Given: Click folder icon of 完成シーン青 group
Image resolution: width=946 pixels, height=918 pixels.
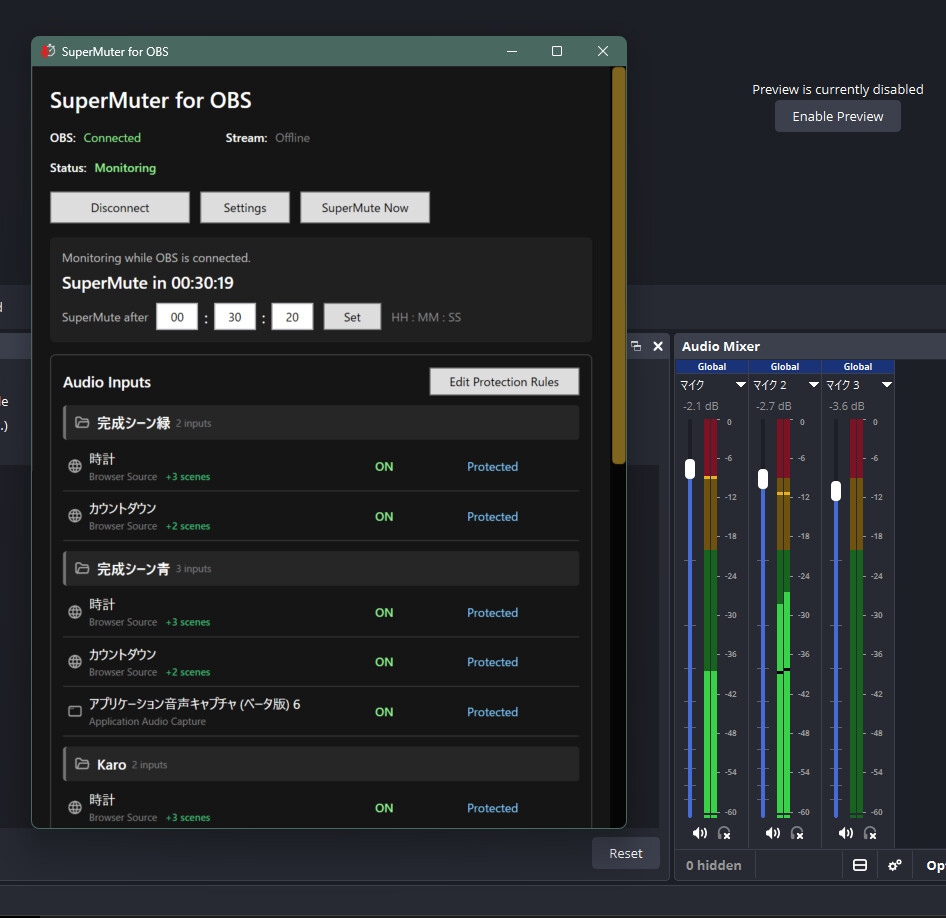Looking at the screenshot, I should pyautogui.click(x=82, y=568).
